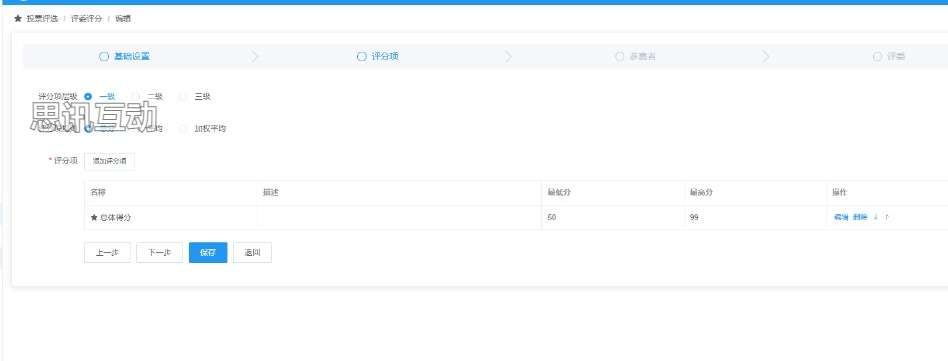The image size is (948, 361).
Task: Select the 总体得分 name cell
Action: point(170,217)
